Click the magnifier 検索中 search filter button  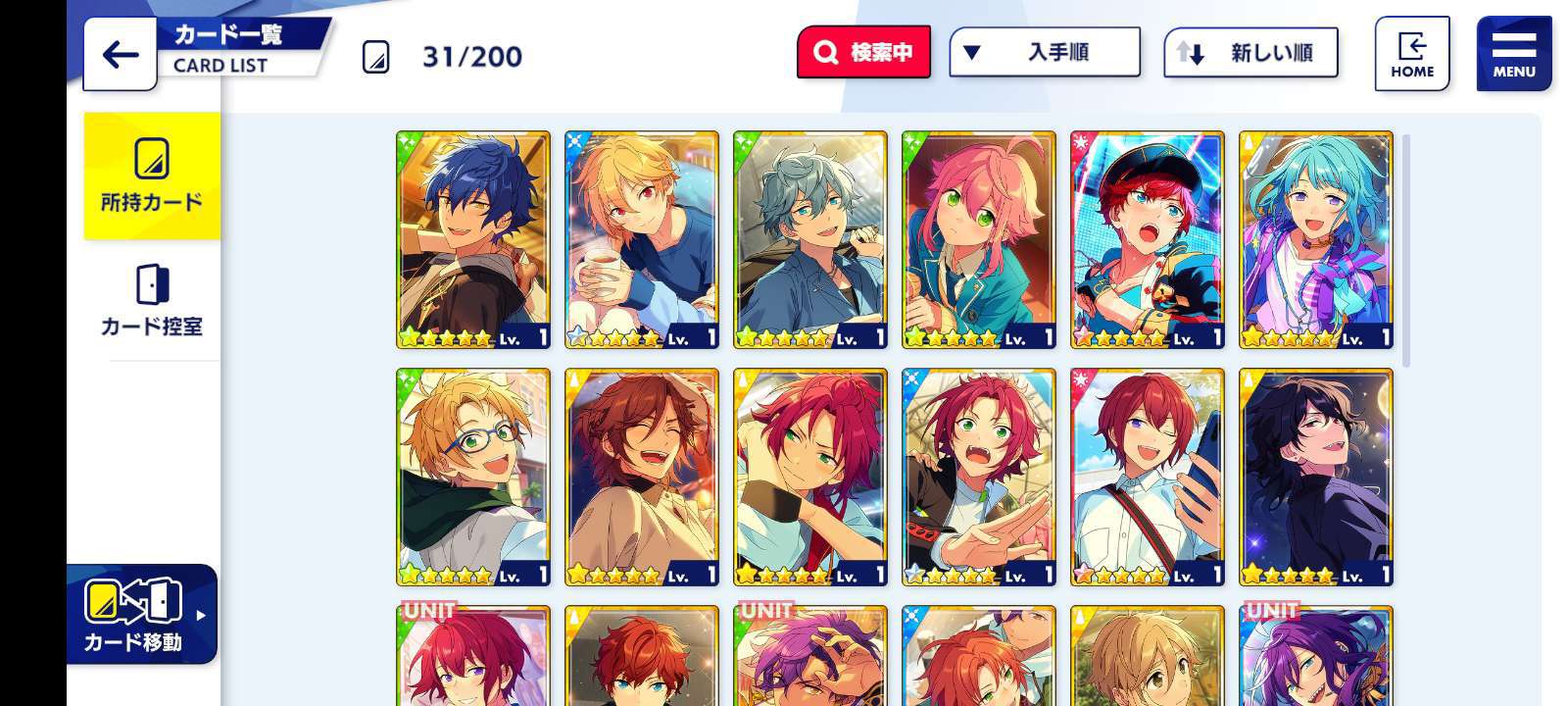point(863,52)
